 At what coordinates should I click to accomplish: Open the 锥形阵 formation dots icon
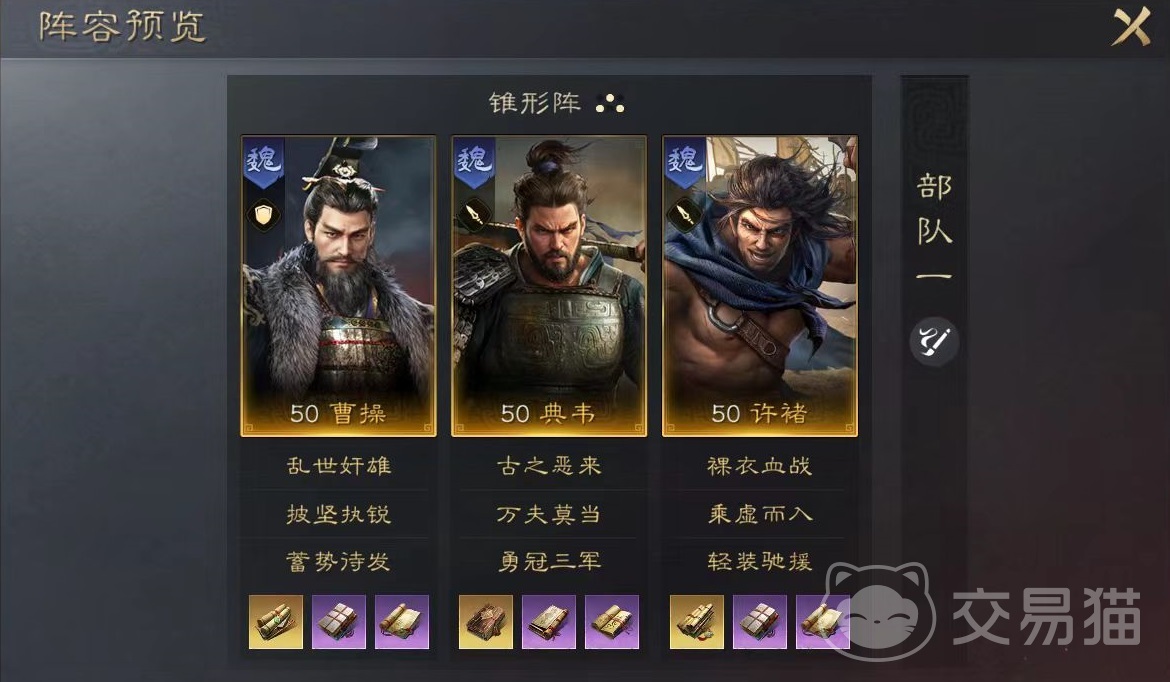pyautogui.click(x=610, y=104)
